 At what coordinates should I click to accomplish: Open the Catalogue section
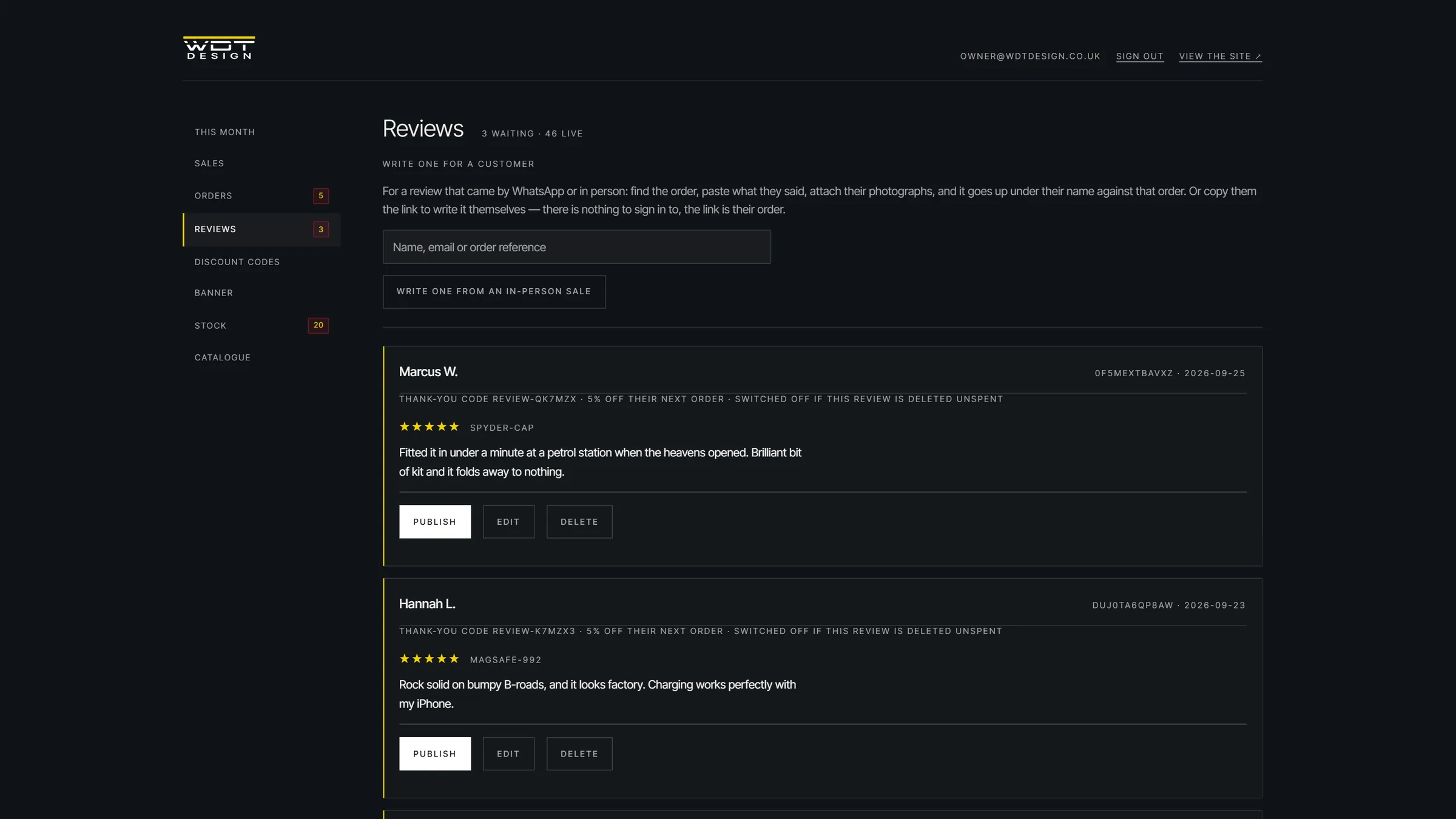pyautogui.click(x=261, y=357)
